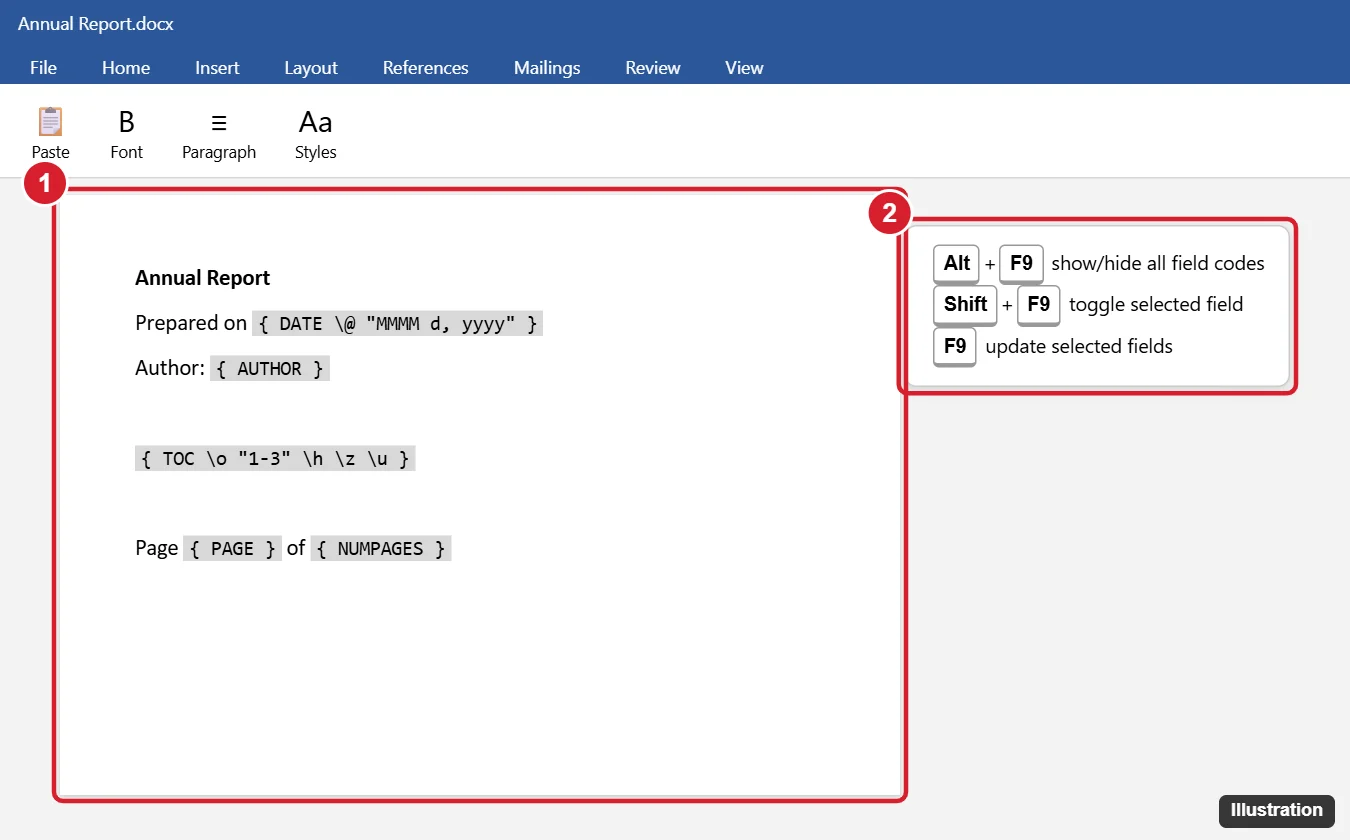Click the NUMPAGES field code

tap(381, 549)
